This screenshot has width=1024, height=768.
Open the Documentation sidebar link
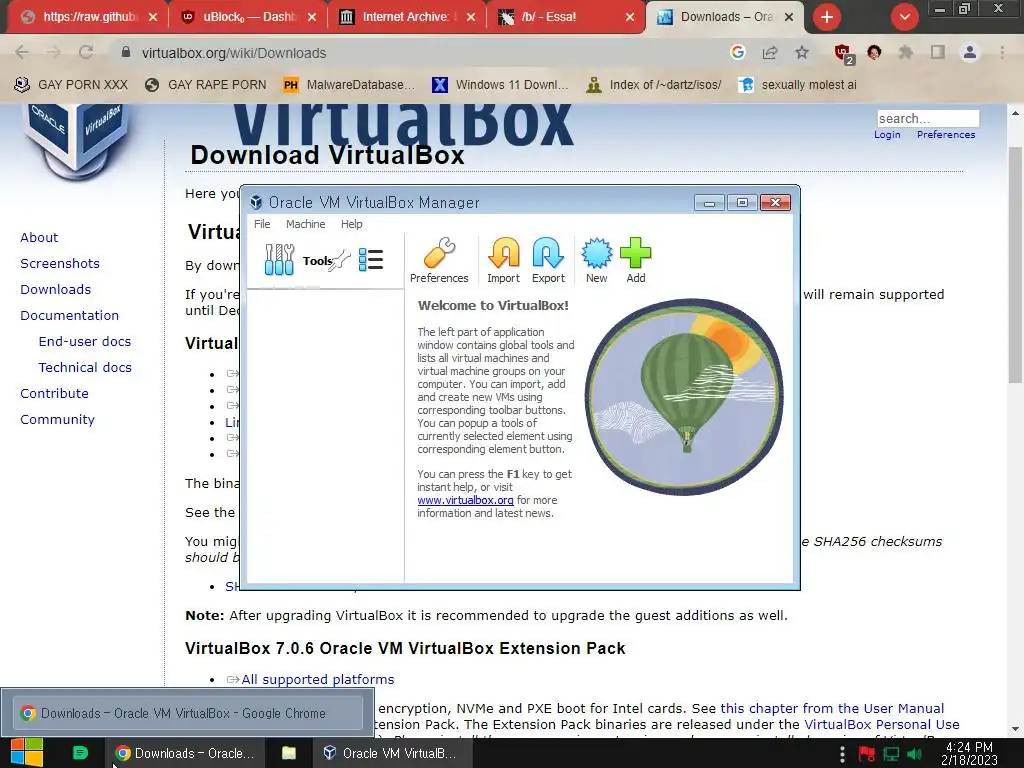(69, 315)
